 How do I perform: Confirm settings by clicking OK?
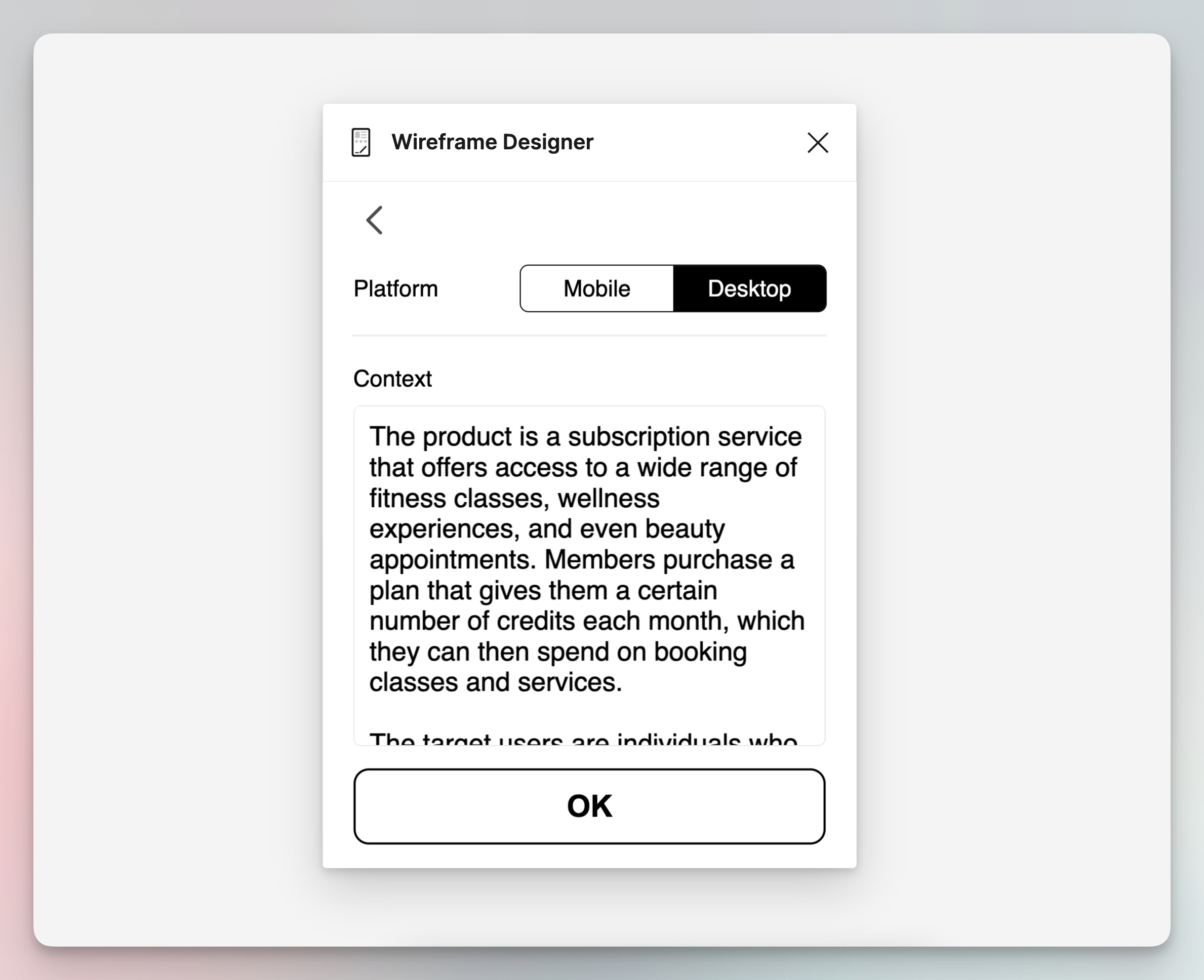tap(589, 806)
